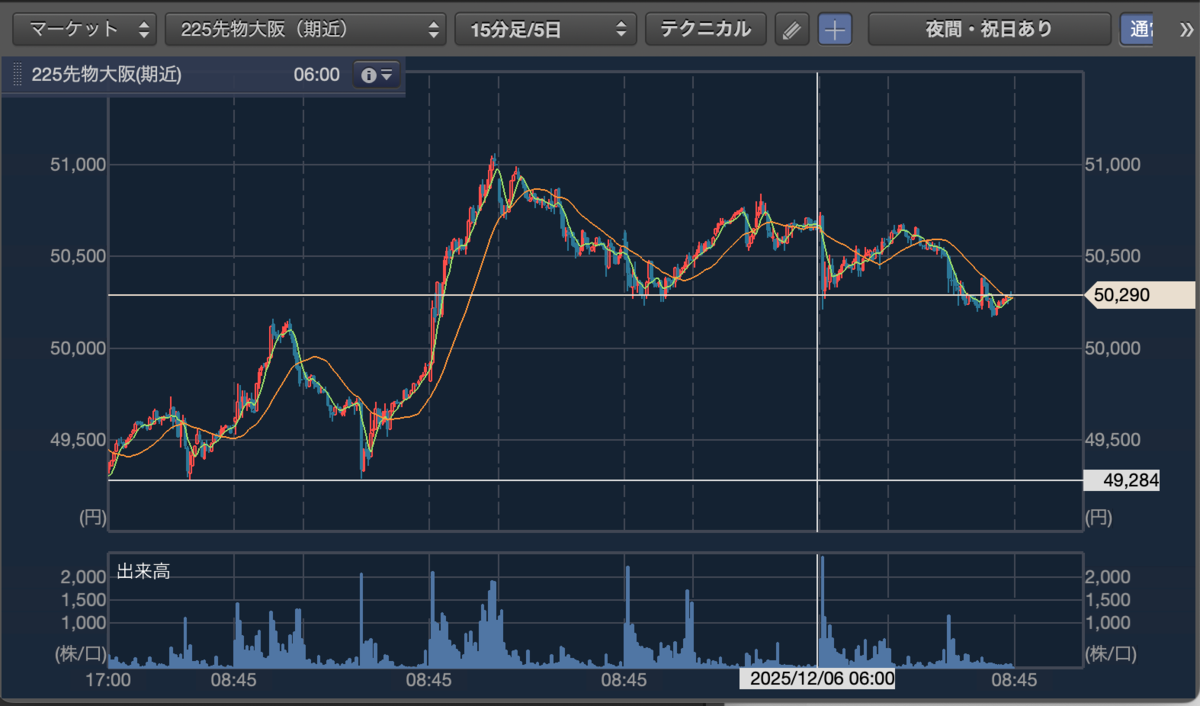The image size is (1200, 706).
Task: Click the tallest volume bar at crosshair
Action: pos(822,611)
